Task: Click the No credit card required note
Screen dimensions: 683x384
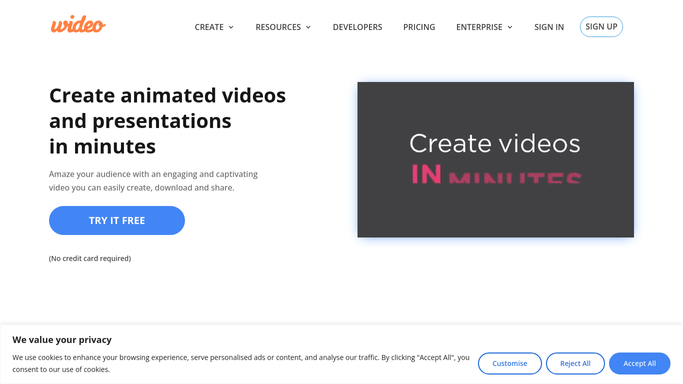Action: [90, 258]
